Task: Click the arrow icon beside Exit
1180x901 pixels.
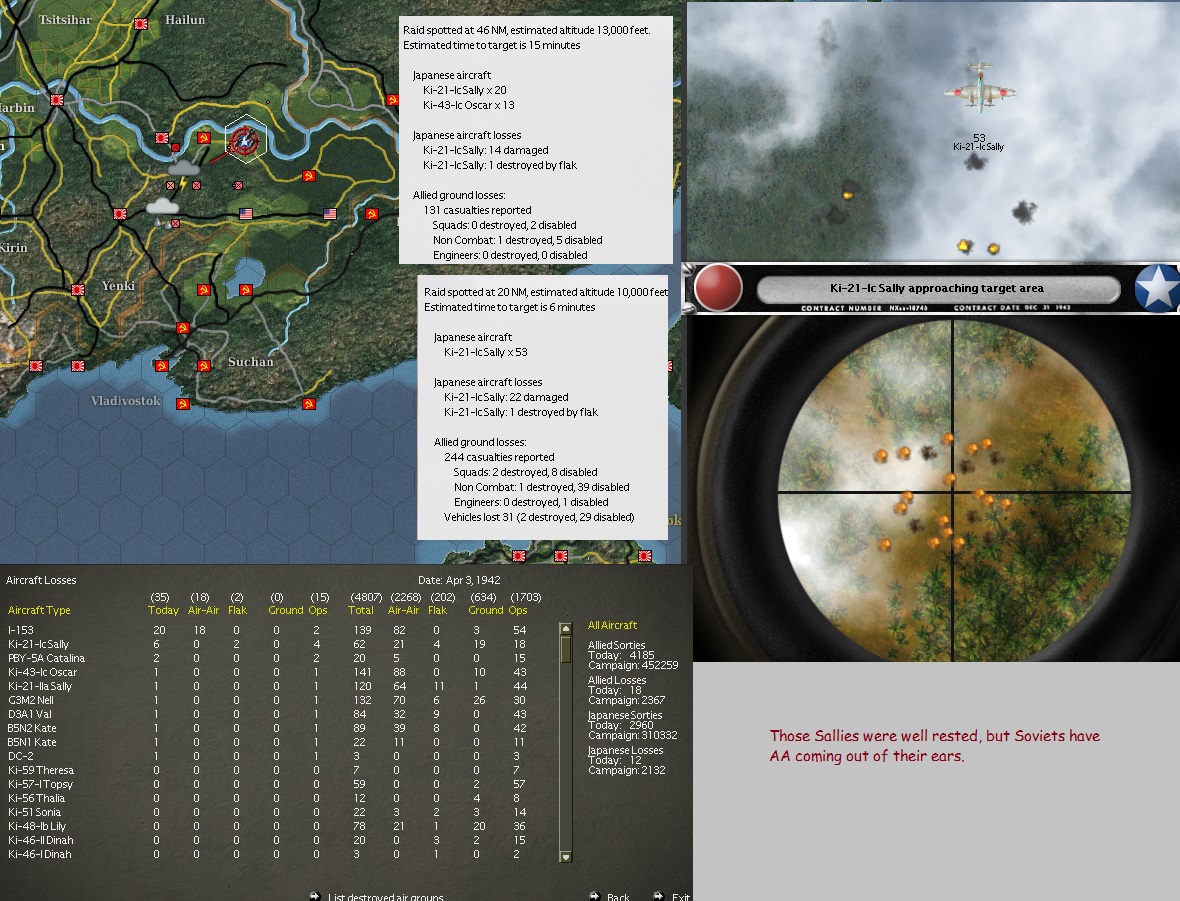Action: pos(658,896)
